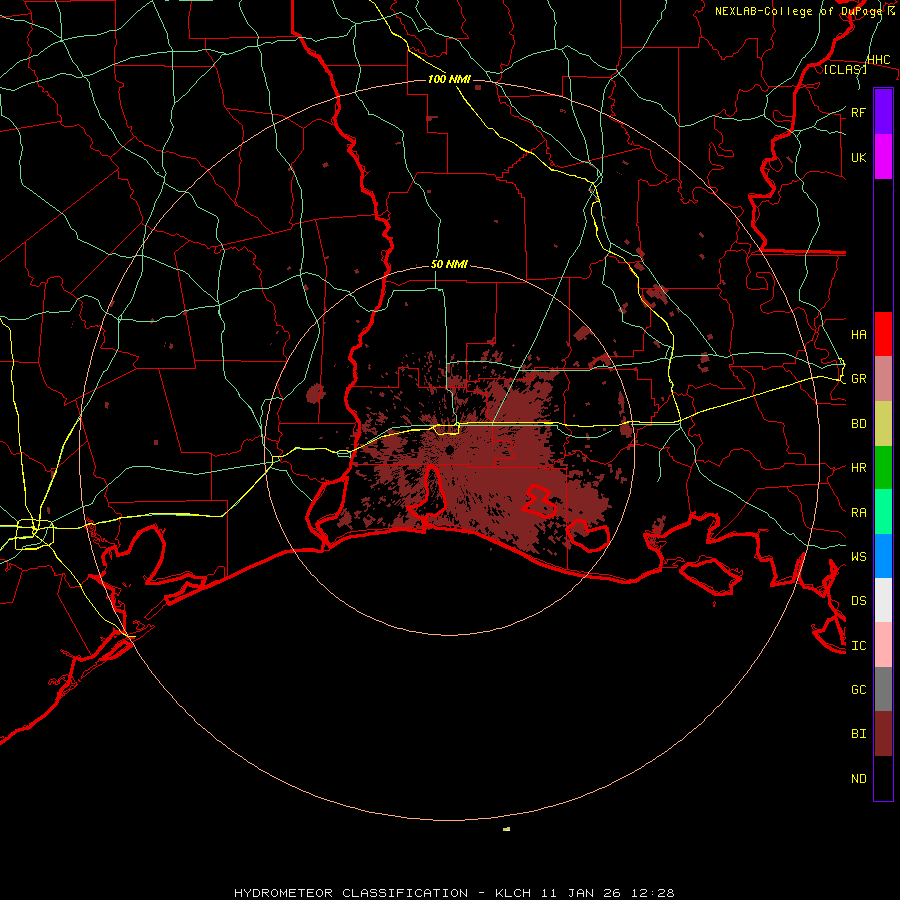The image size is (900, 900).
Task: Click the UK magenta legend swatch
Action: pyautogui.click(x=883, y=157)
